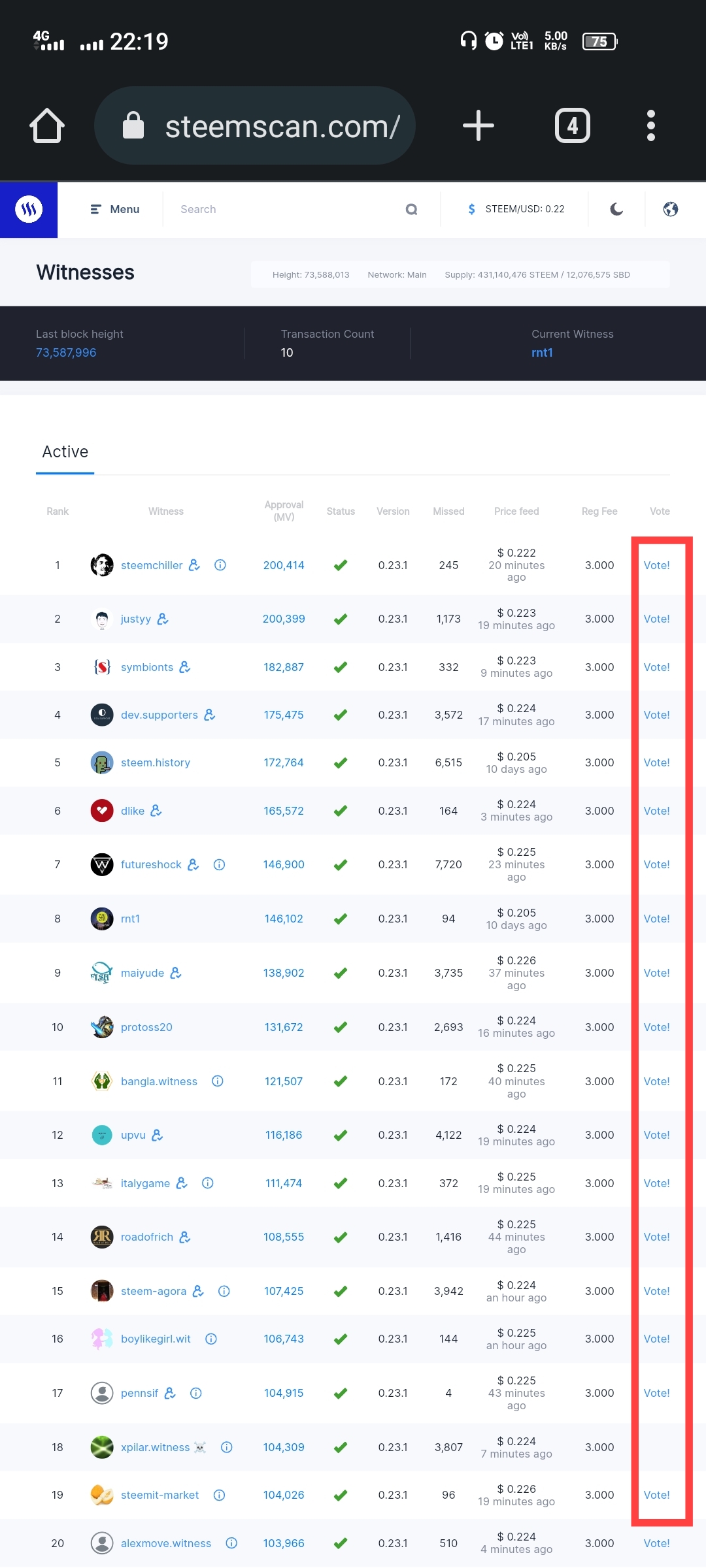
Task: Tap the browser home icon
Action: point(47,125)
